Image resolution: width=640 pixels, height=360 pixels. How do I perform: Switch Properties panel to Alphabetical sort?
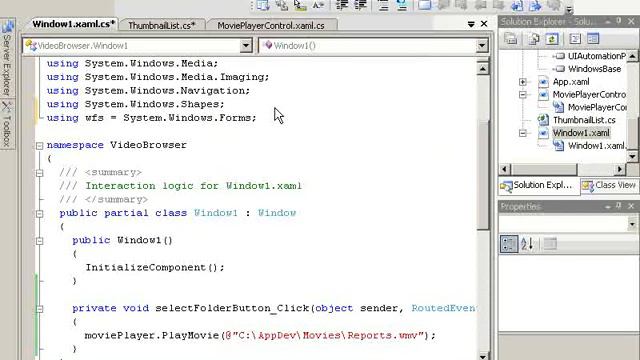coord(527,244)
